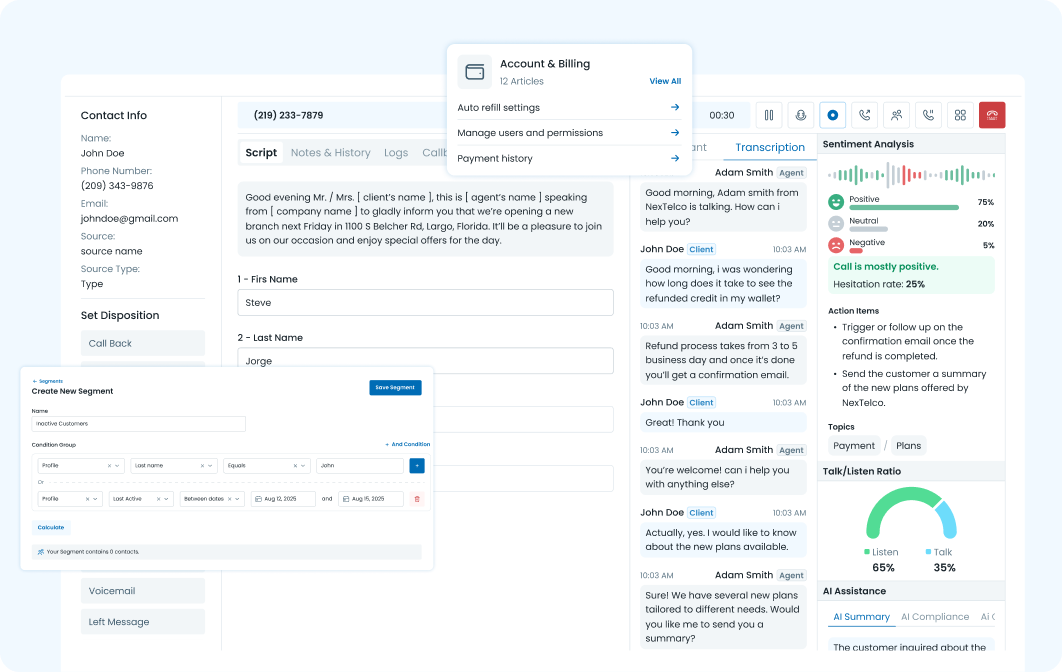Screen dimensions: 1062x672
Task: Select the Call Back disposition
Action: point(143,344)
